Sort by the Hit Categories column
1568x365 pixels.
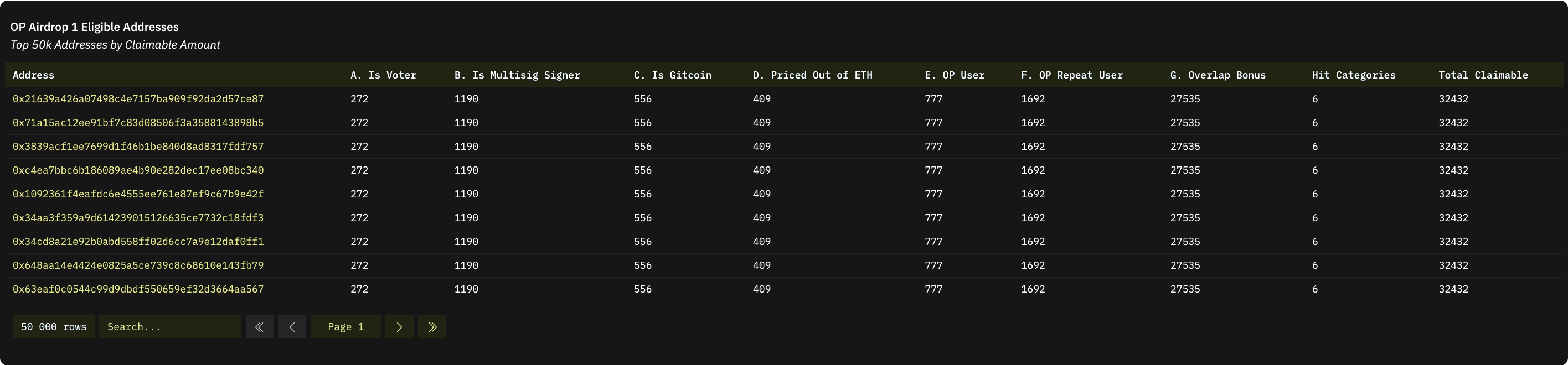[x=1354, y=75]
